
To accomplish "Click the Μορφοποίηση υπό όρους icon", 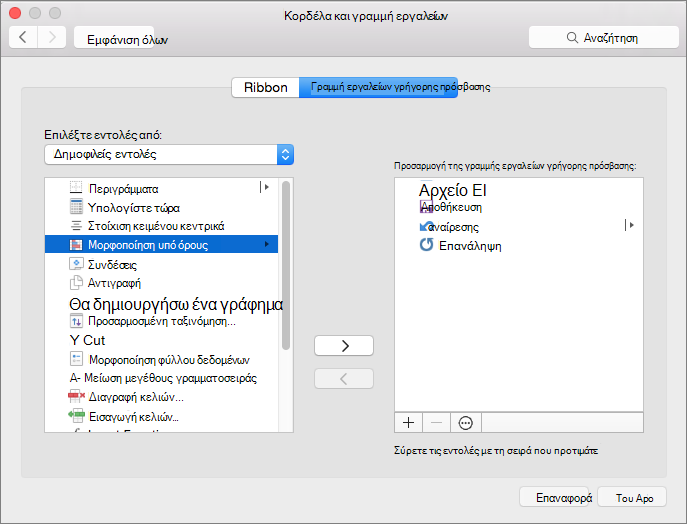I will pos(76,244).
